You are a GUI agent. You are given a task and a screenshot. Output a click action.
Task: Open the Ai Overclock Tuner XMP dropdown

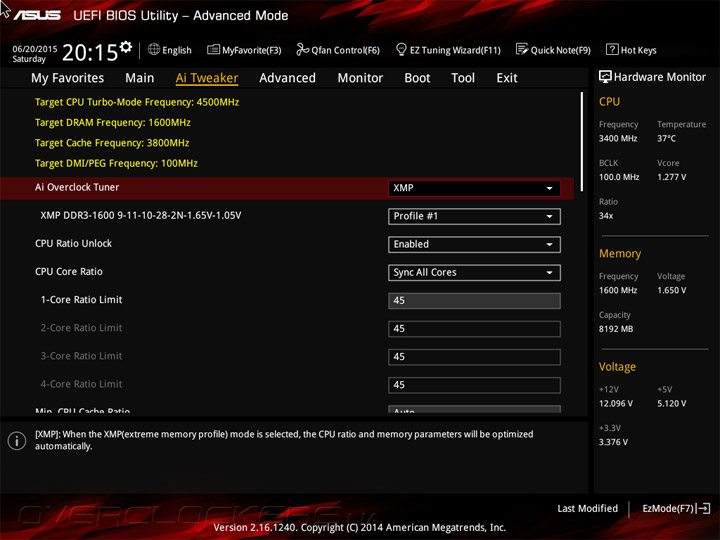[x=474, y=188]
